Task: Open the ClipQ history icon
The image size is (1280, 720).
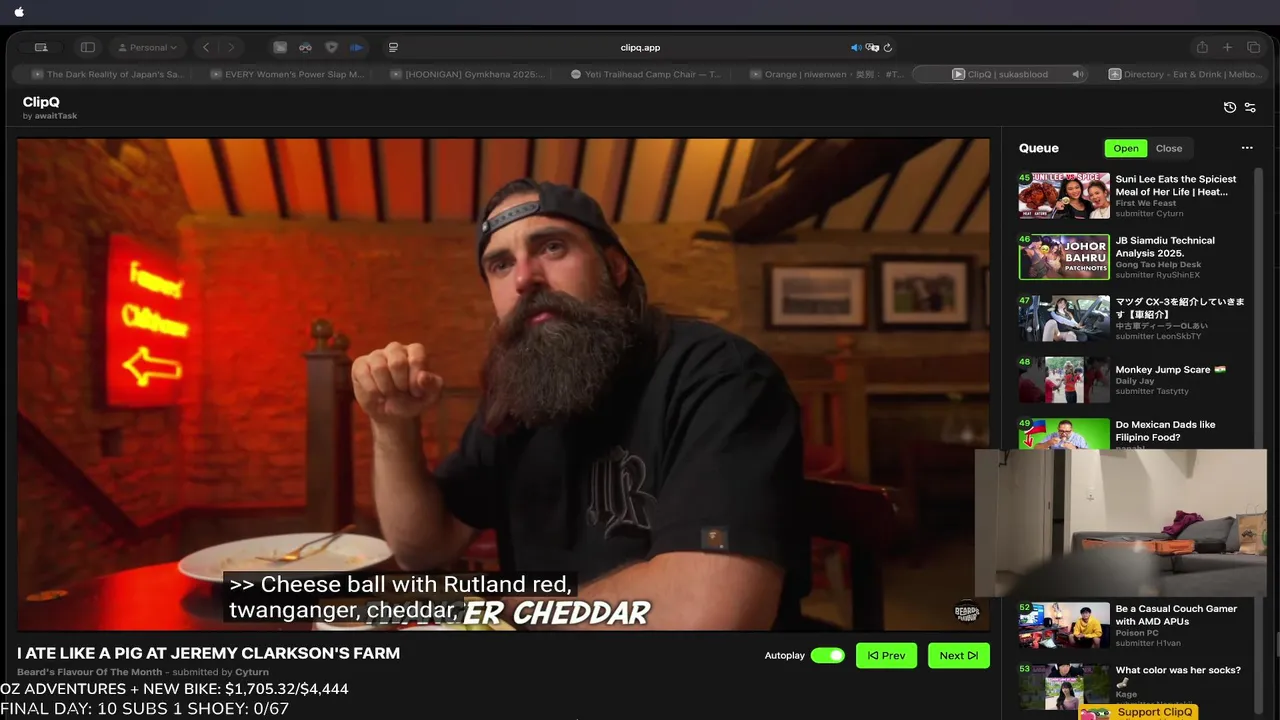Action: click(x=1230, y=107)
